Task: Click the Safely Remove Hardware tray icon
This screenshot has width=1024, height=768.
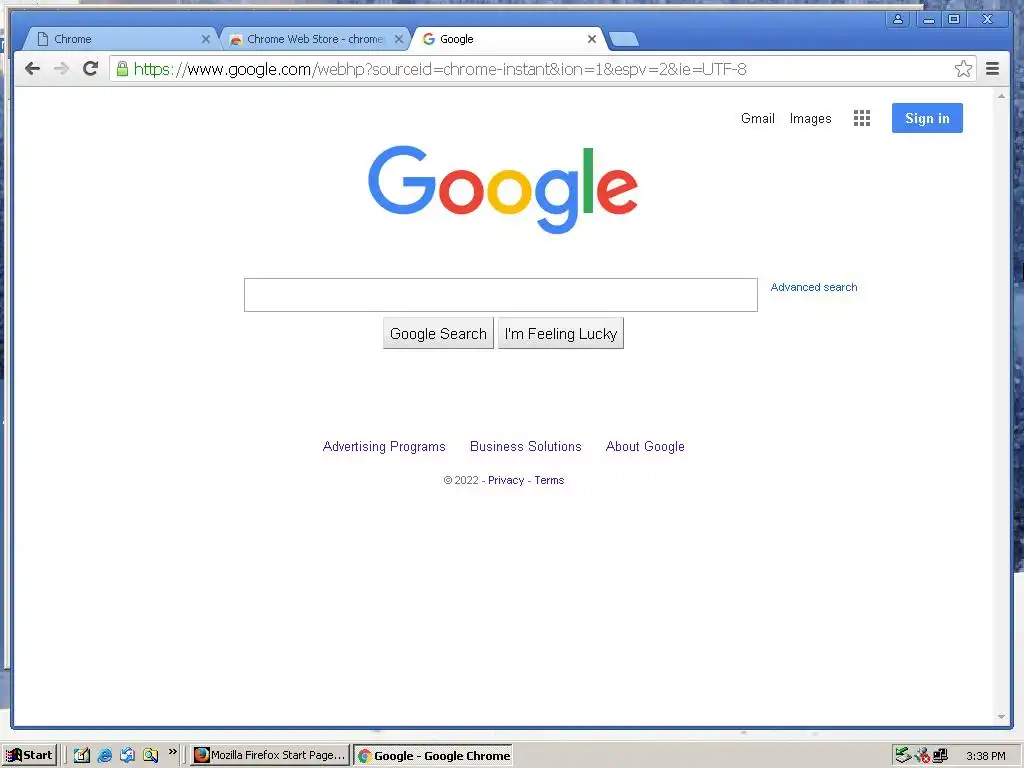Action: (903, 756)
